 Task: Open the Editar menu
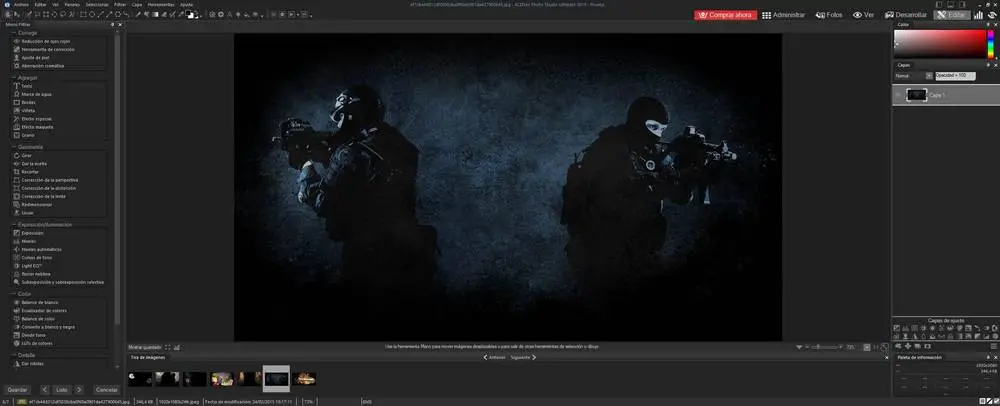(x=40, y=4)
